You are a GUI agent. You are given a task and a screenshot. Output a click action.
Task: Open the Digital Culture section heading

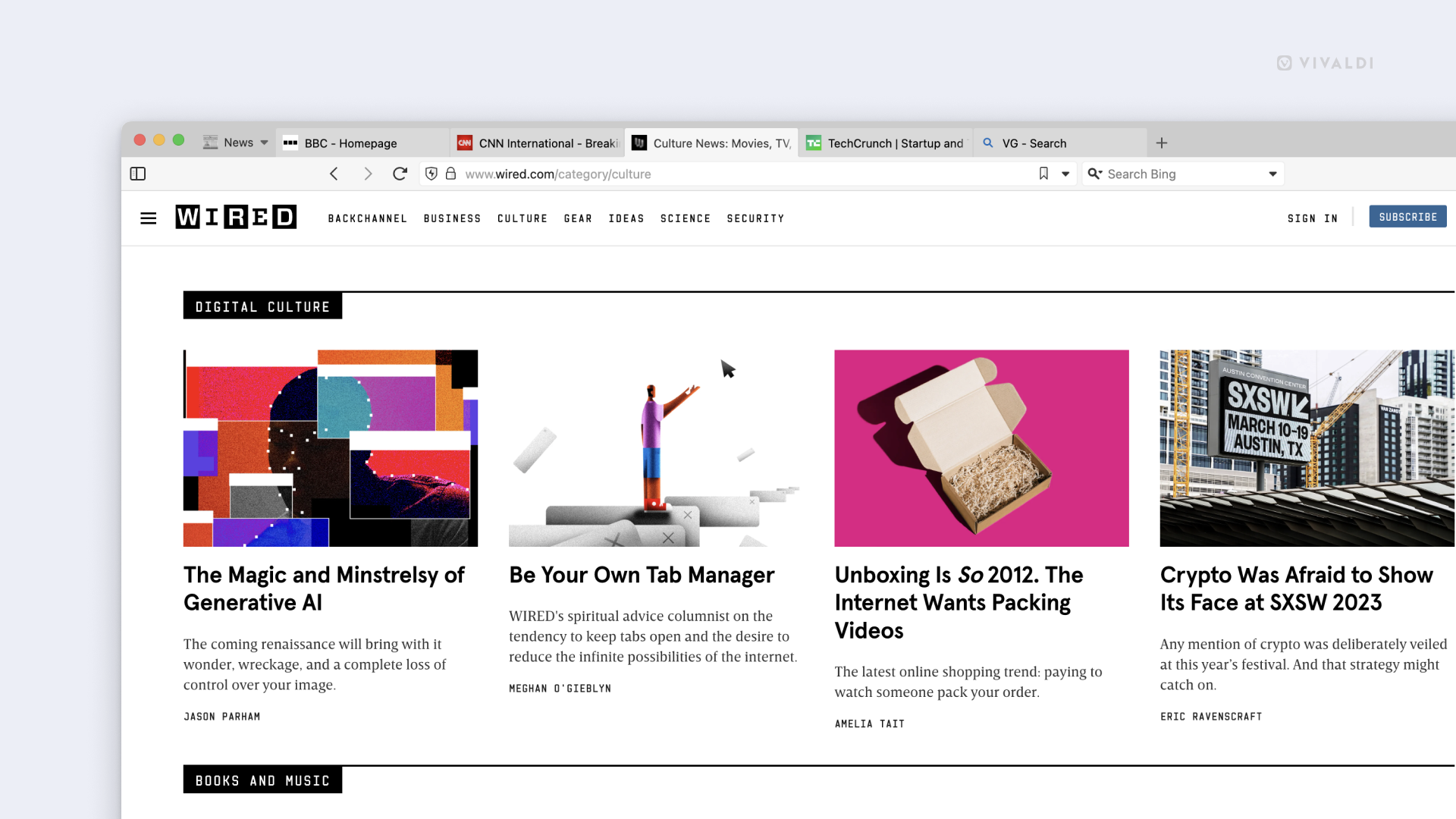262,306
